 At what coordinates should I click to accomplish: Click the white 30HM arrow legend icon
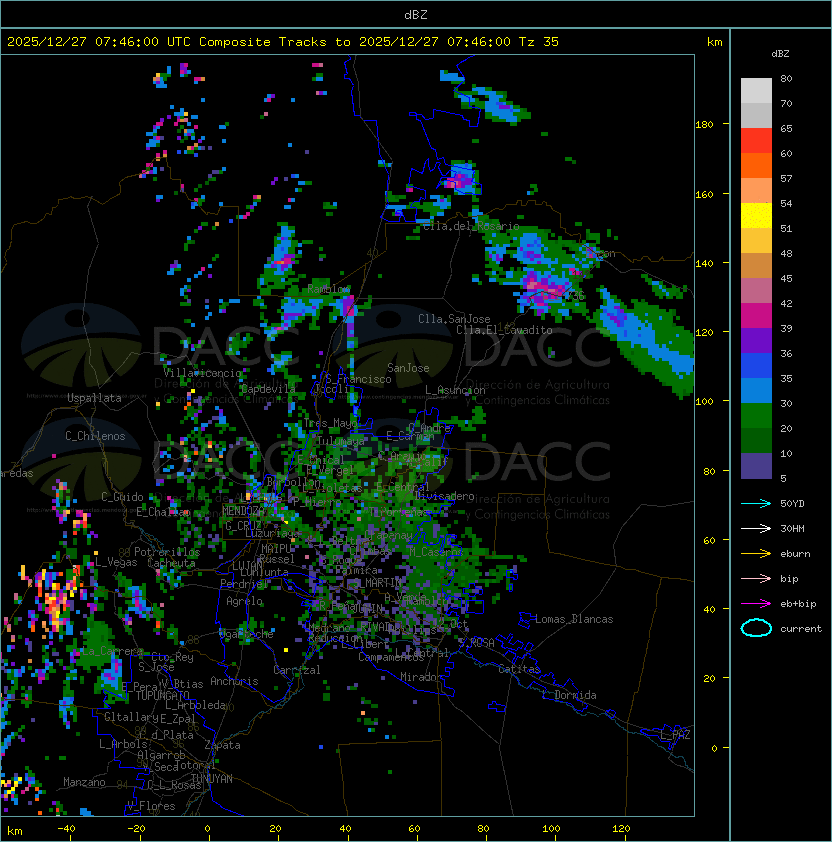click(x=756, y=529)
